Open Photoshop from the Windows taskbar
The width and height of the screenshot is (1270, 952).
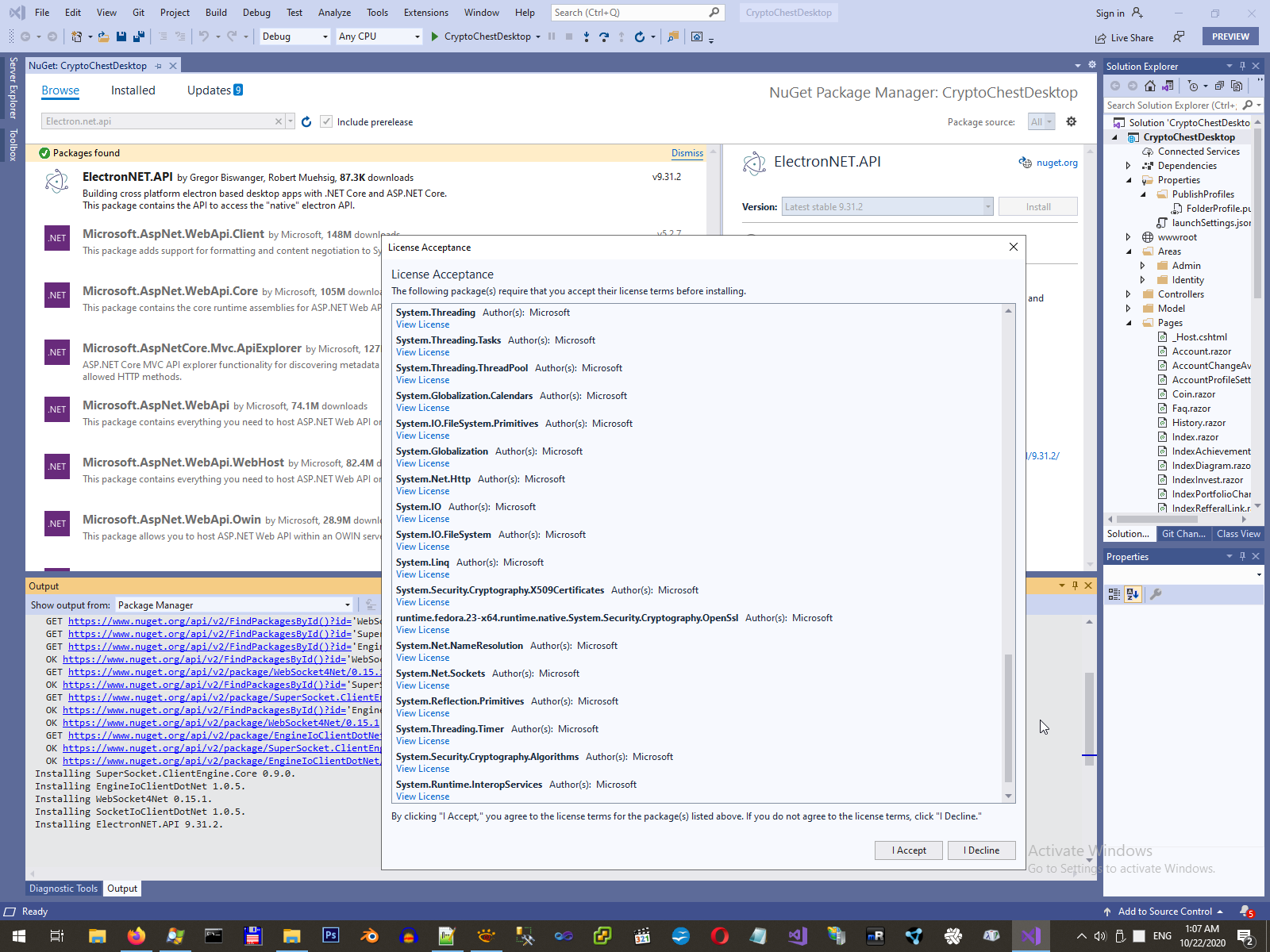[331, 936]
